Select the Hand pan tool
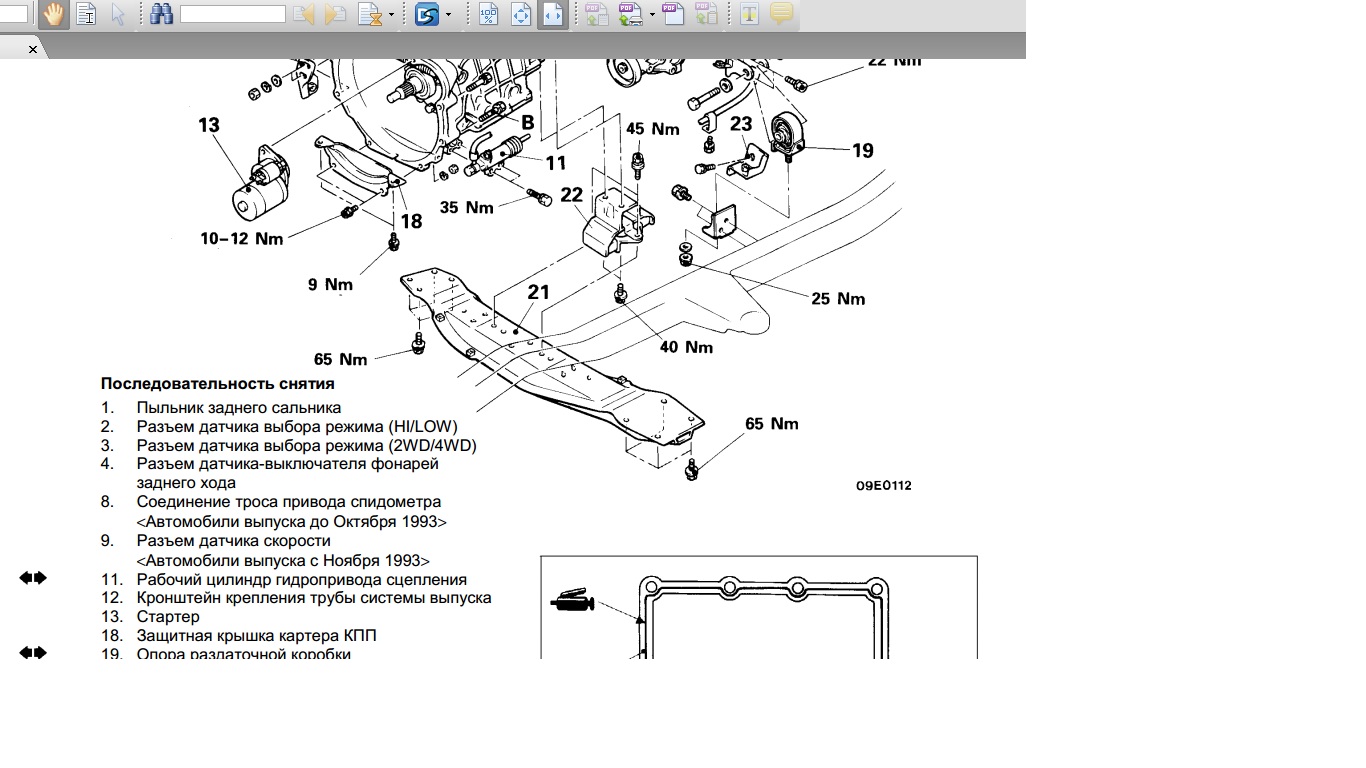This screenshot has width=1366, height=768. [53, 14]
